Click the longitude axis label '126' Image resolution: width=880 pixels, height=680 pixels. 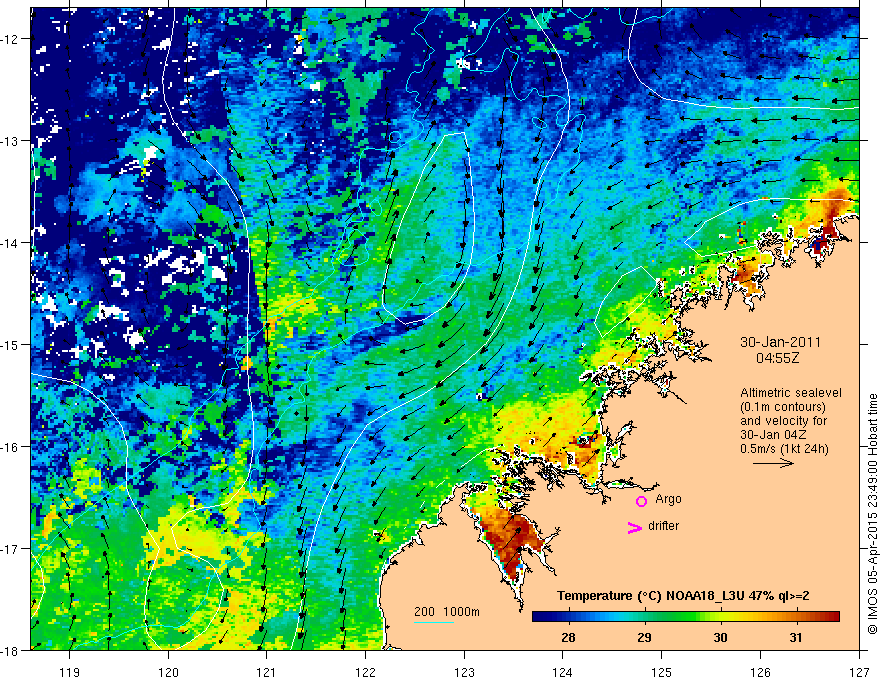(760, 672)
